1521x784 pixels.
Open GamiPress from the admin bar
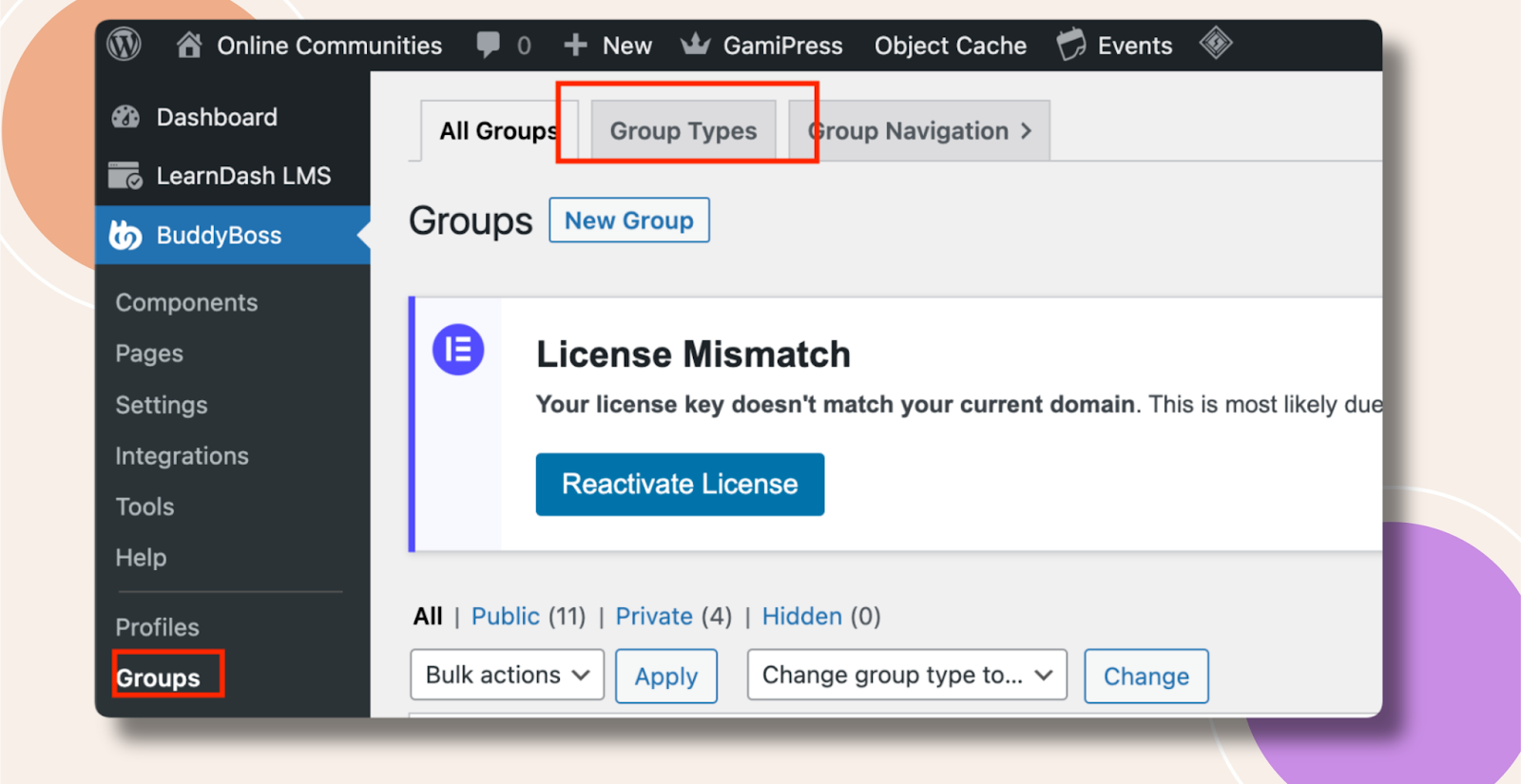[x=782, y=46]
